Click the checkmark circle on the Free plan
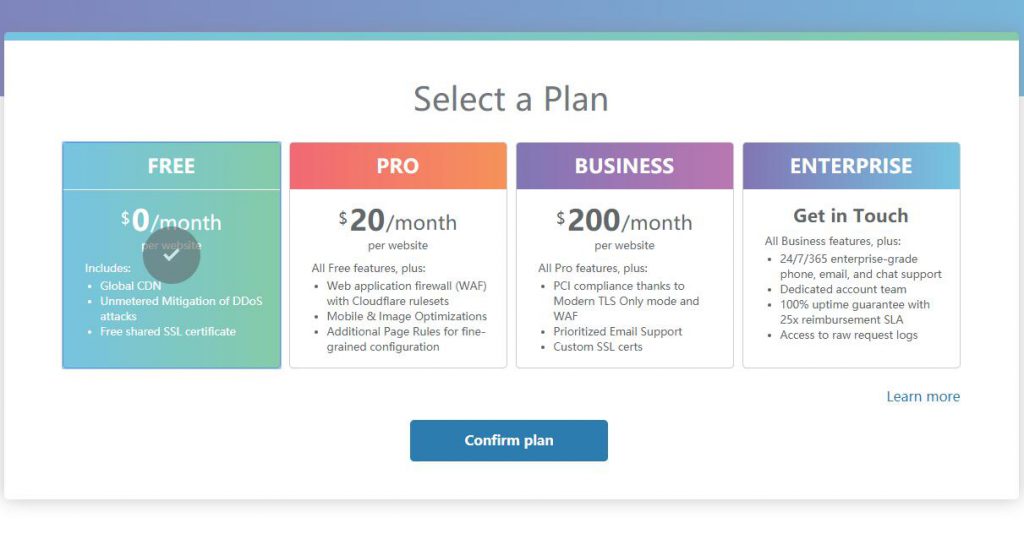The height and width of the screenshot is (556, 1024). 171,255
